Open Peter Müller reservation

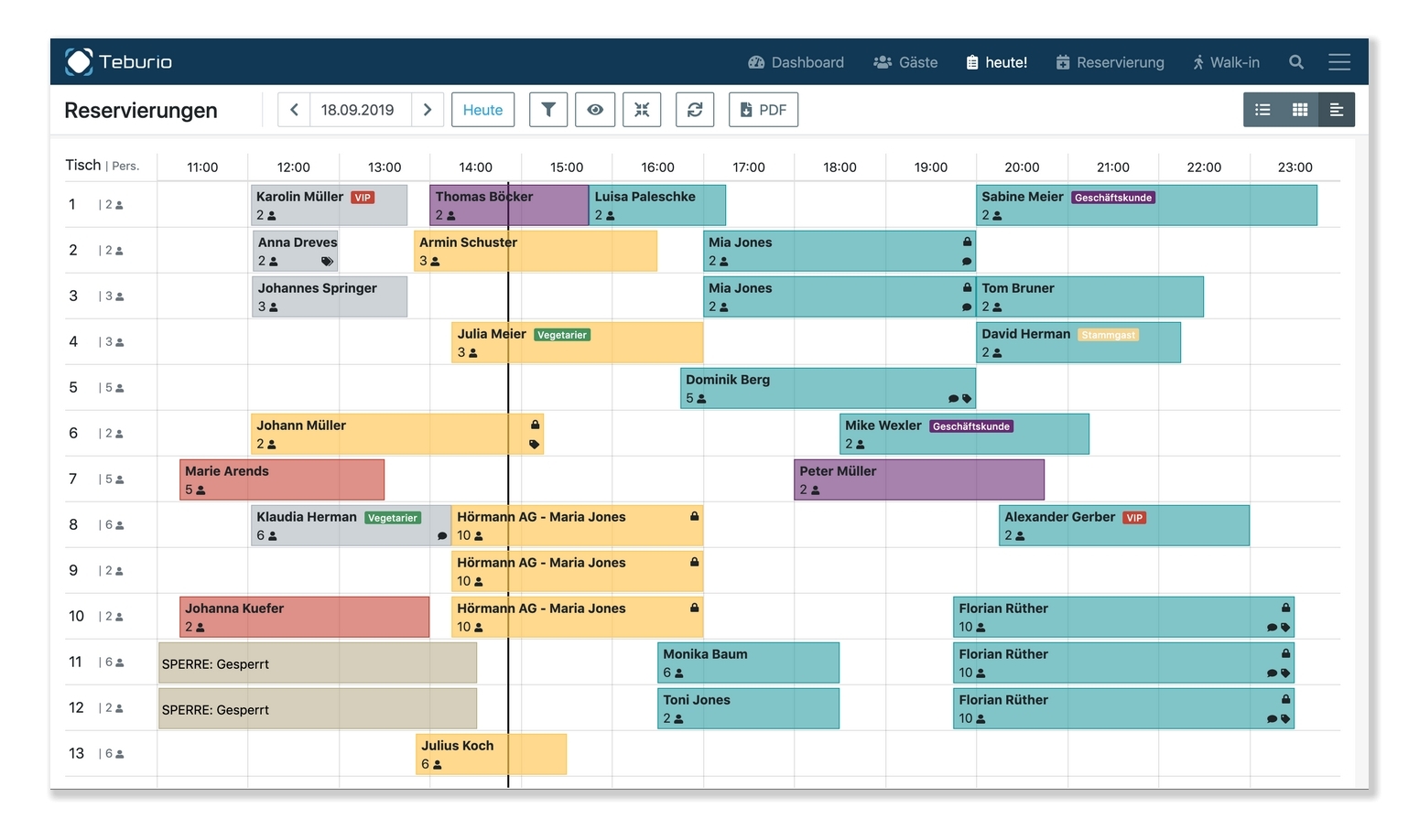[919, 479]
